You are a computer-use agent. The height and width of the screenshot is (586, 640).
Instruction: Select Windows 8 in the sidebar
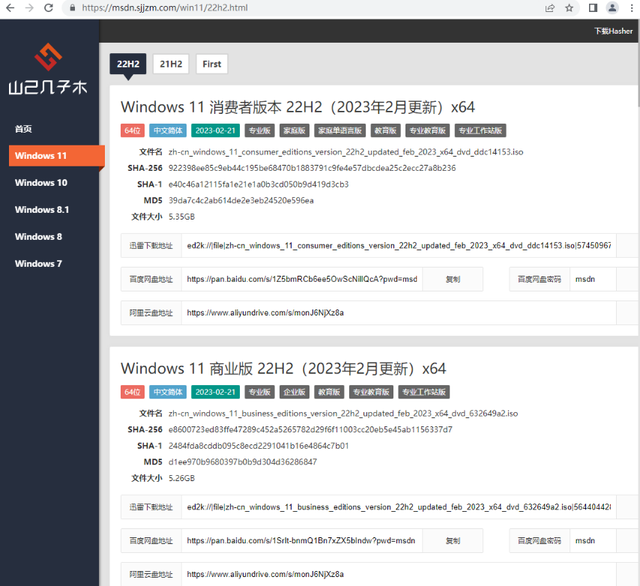(x=38, y=236)
